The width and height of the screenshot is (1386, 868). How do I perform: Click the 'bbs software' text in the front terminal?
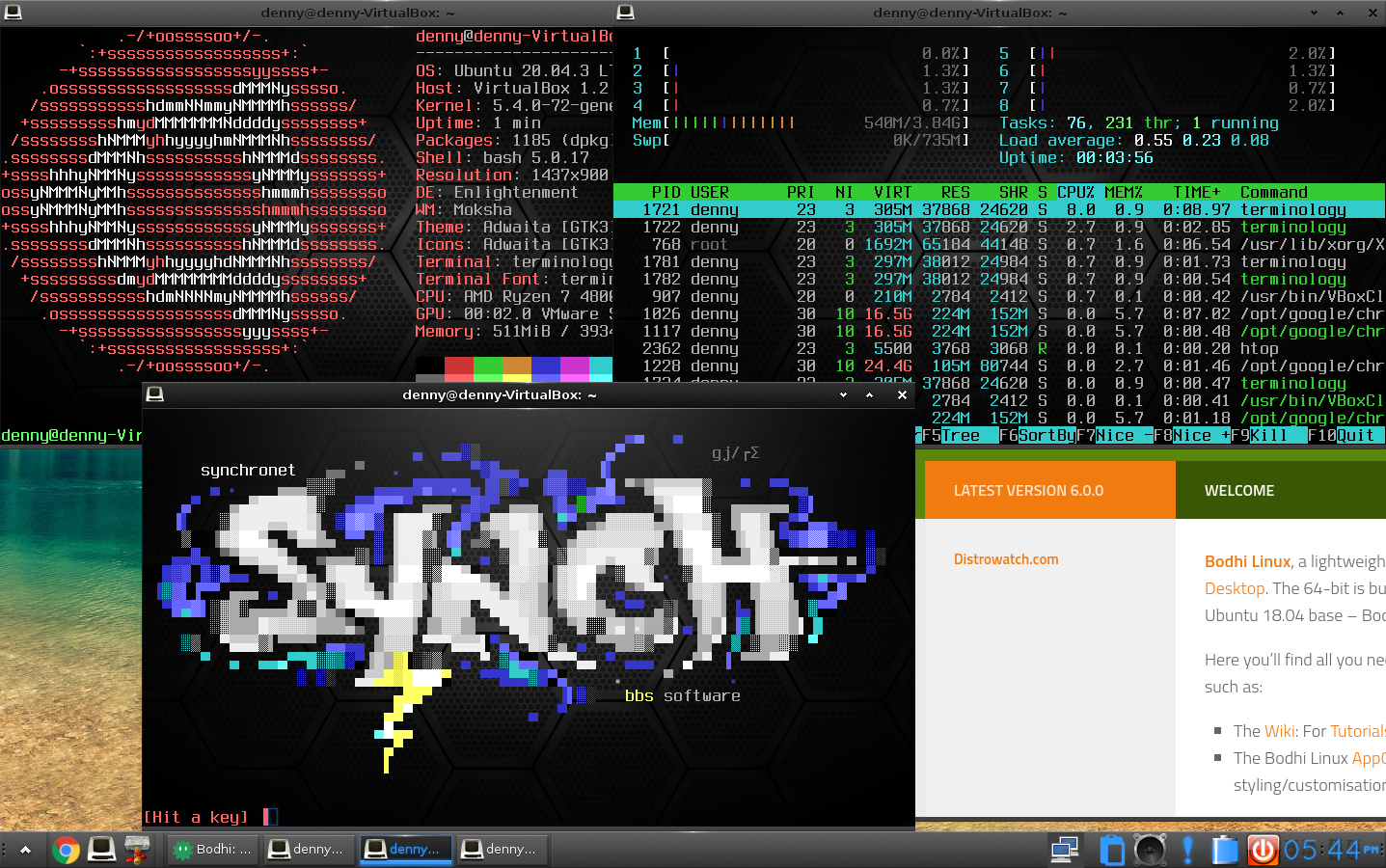click(x=683, y=696)
